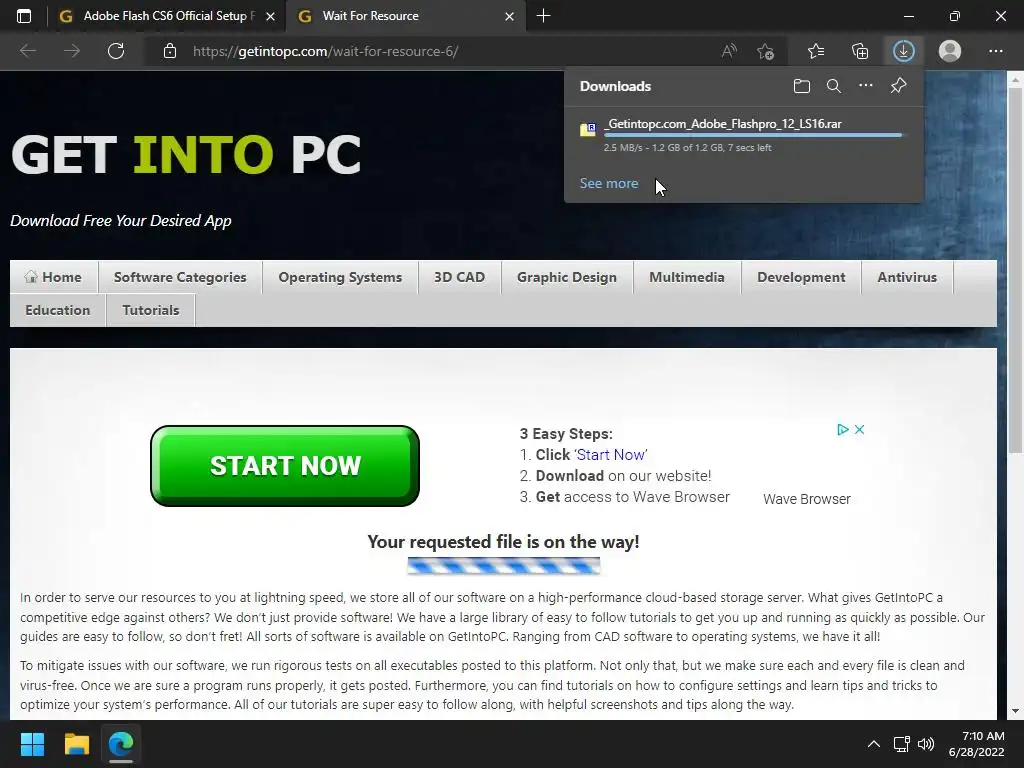The width and height of the screenshot is (1024, 768).
Task: Open the volume tray icon
Action: [x=926, y=744]
